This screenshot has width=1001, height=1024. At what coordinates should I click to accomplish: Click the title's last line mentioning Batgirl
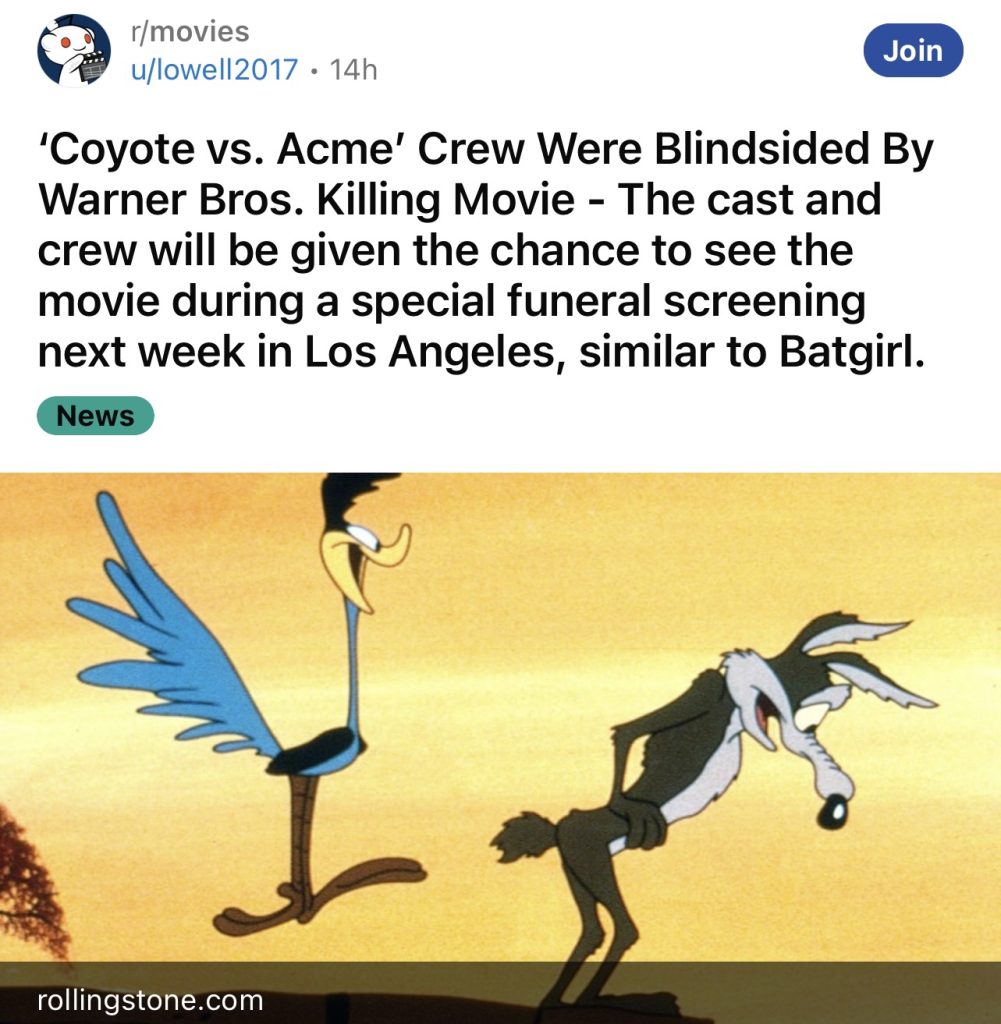click(x=481, y=352)
